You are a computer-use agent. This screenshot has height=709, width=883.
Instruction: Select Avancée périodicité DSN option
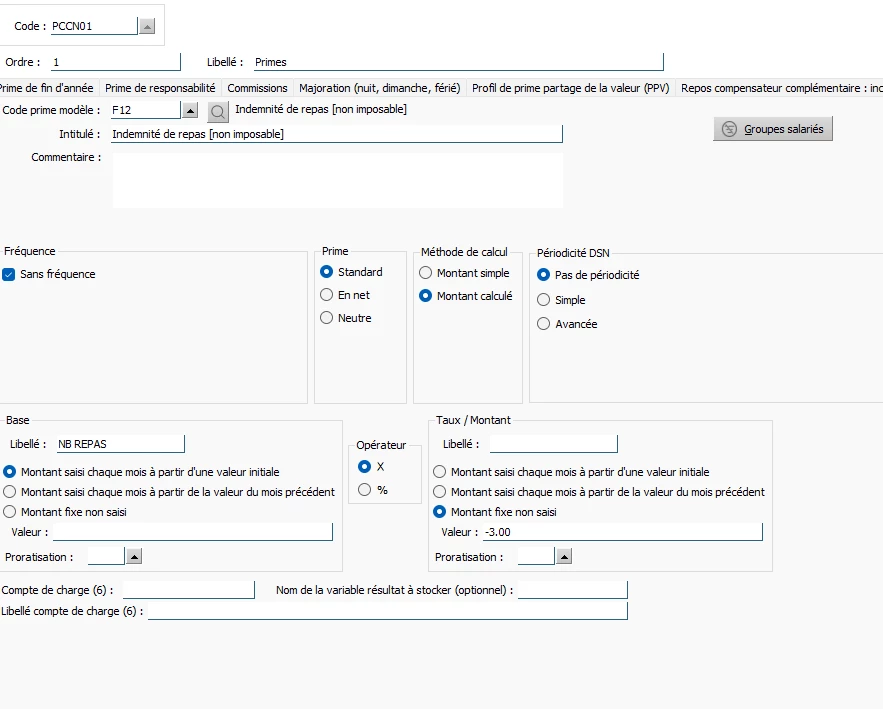(x=544, y=324)
